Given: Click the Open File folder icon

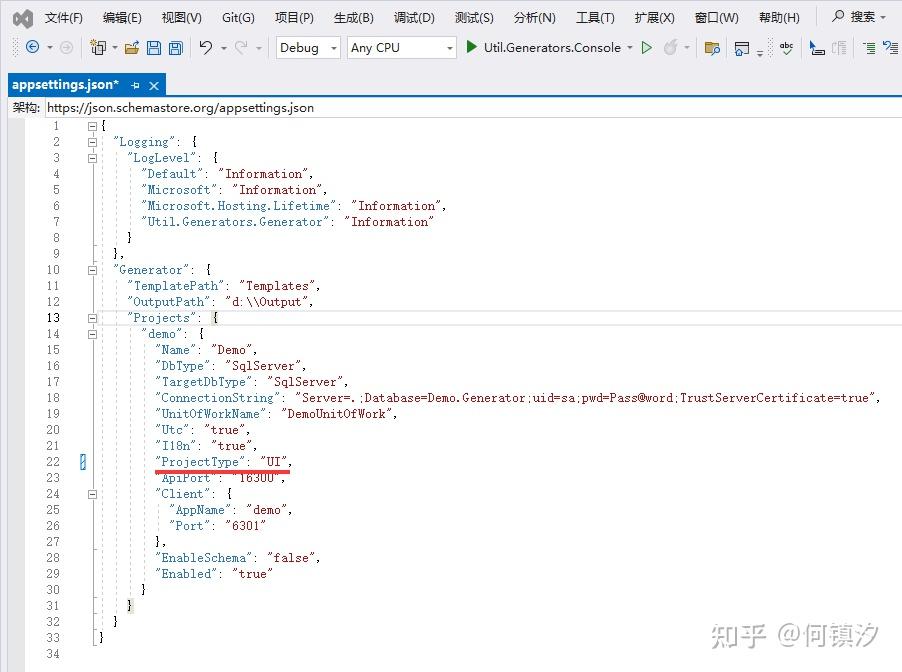Looking at the screenshot, I should (132, 48).
